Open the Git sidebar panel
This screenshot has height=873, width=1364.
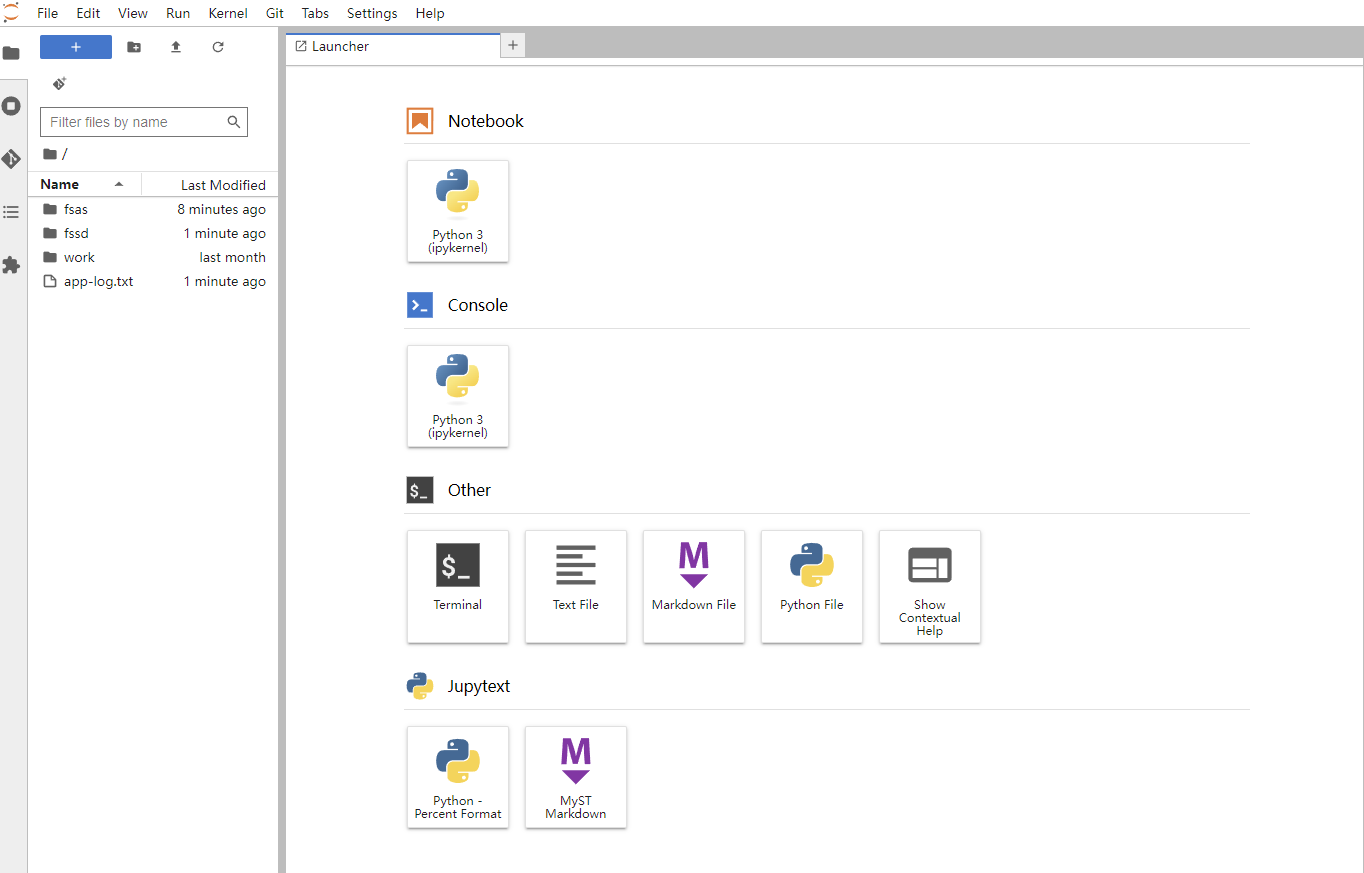click(x=11, y=159)
